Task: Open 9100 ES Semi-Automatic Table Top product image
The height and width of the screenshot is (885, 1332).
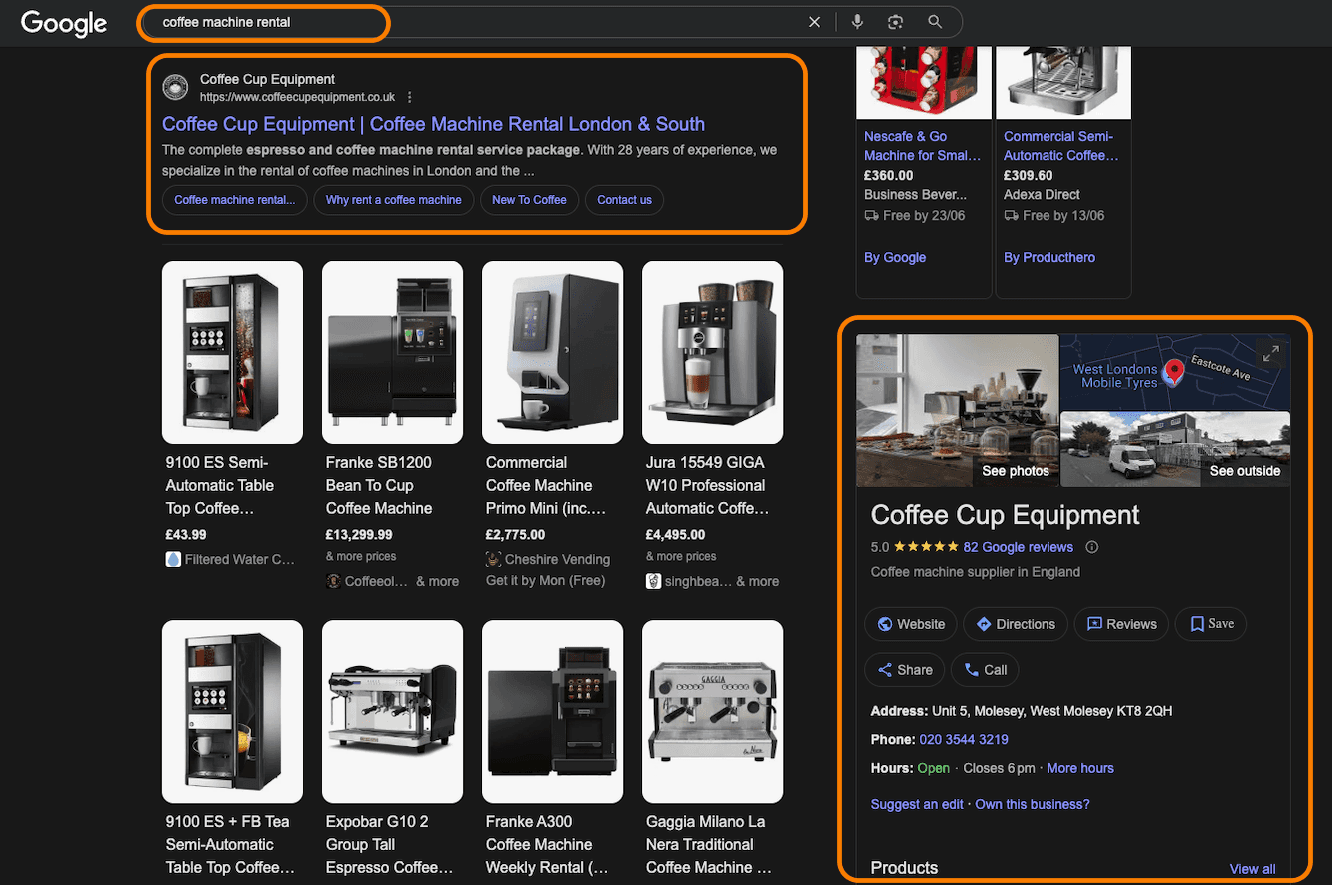Action: point(232,352)
